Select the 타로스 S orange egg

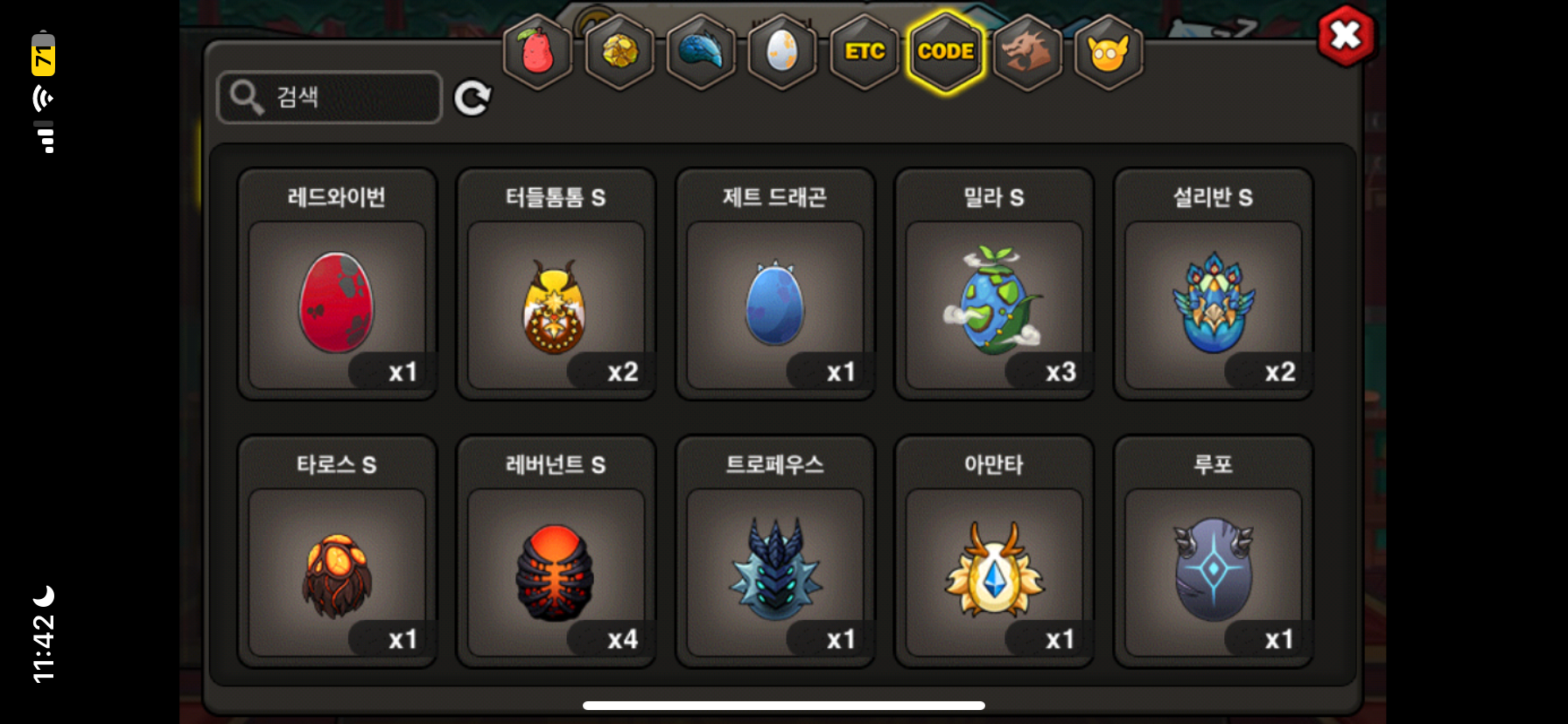click(337, 552)
